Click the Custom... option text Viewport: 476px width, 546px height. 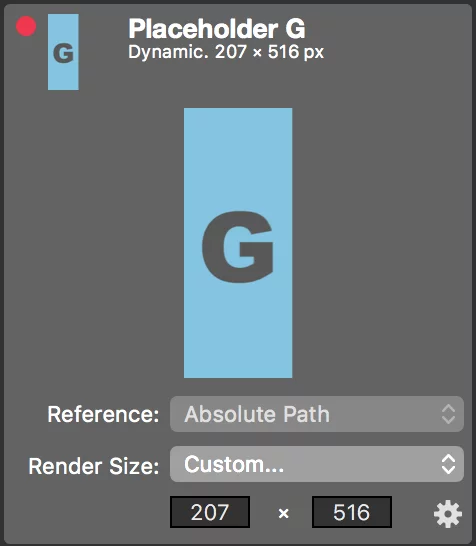pos(234,464)
